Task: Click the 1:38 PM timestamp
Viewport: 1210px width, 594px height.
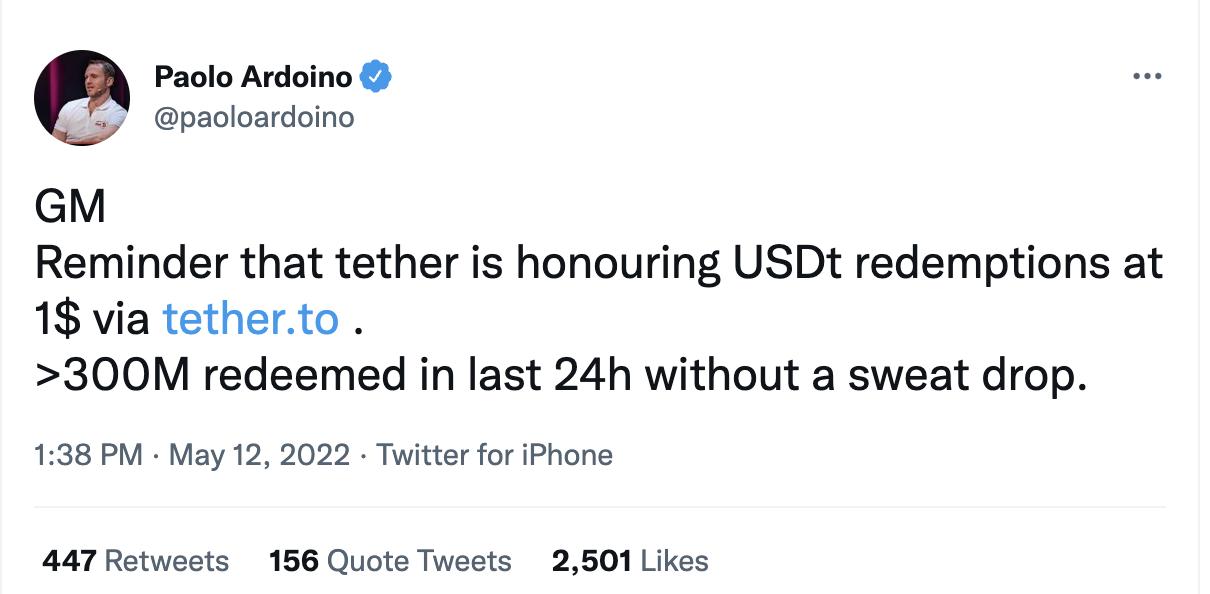Action: click(88, 456)
